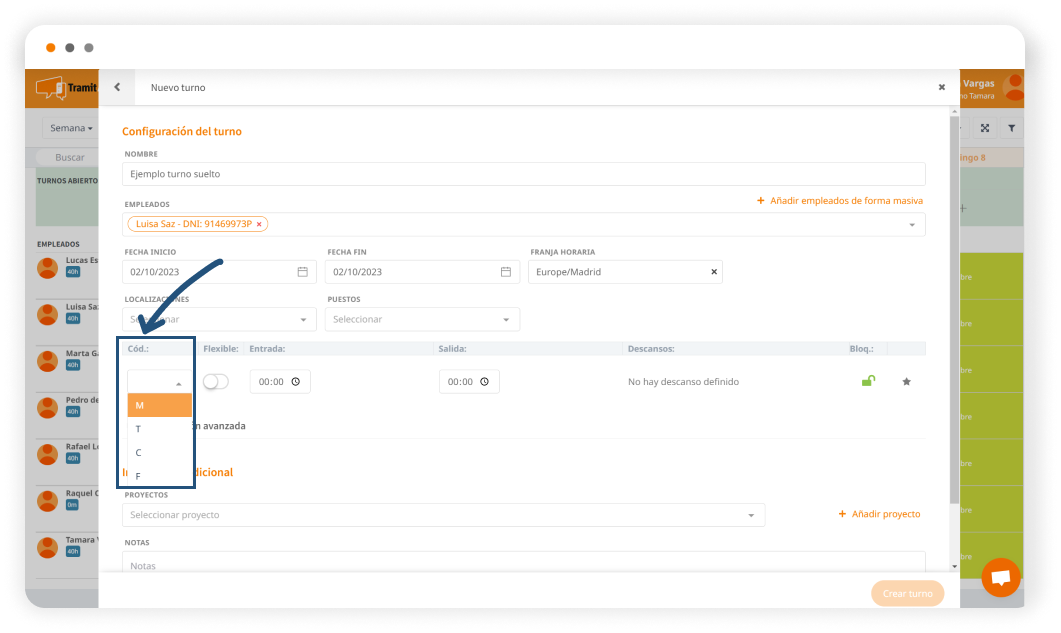Set the Salida time field
This screenshot has height=633, width=1061.
coord(468,382)
